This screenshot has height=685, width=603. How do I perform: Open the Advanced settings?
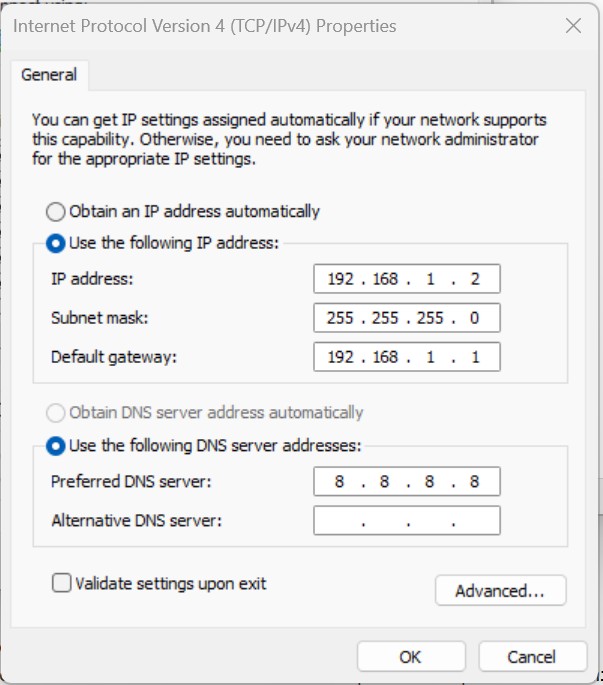(500, 591)
